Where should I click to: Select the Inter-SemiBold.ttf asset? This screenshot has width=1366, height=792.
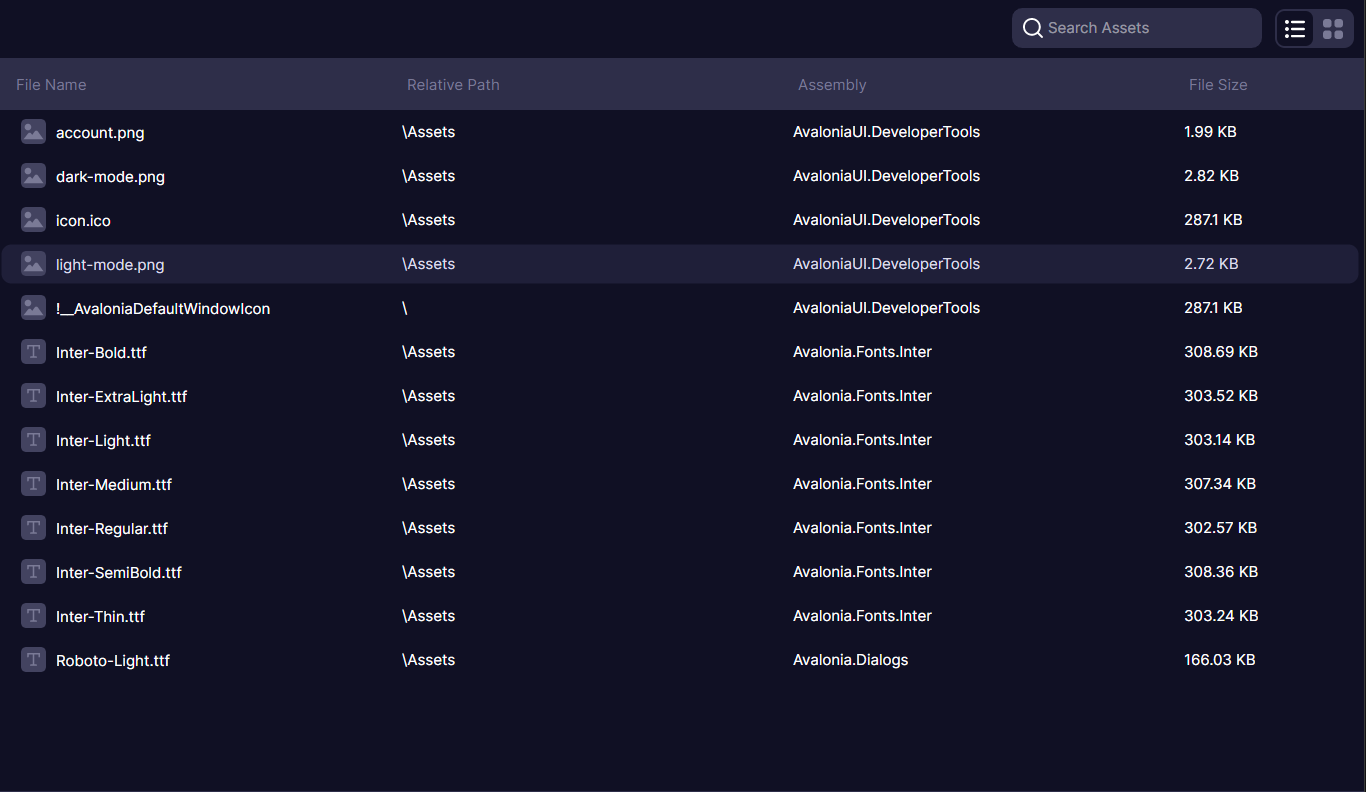400,571
